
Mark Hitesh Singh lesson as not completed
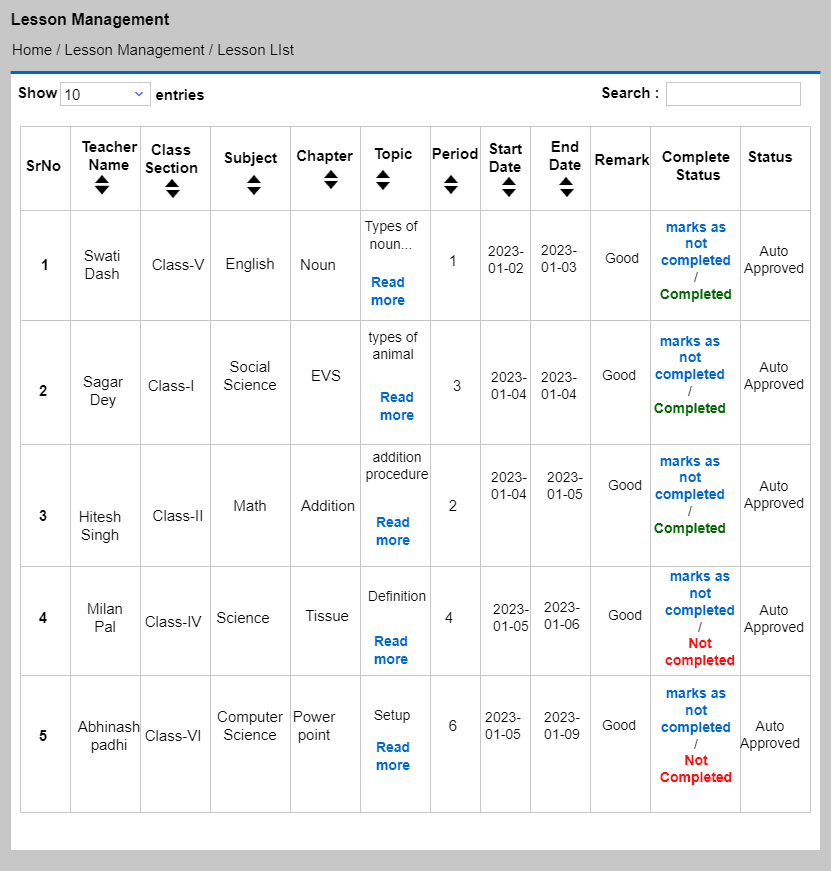[689, 478]
